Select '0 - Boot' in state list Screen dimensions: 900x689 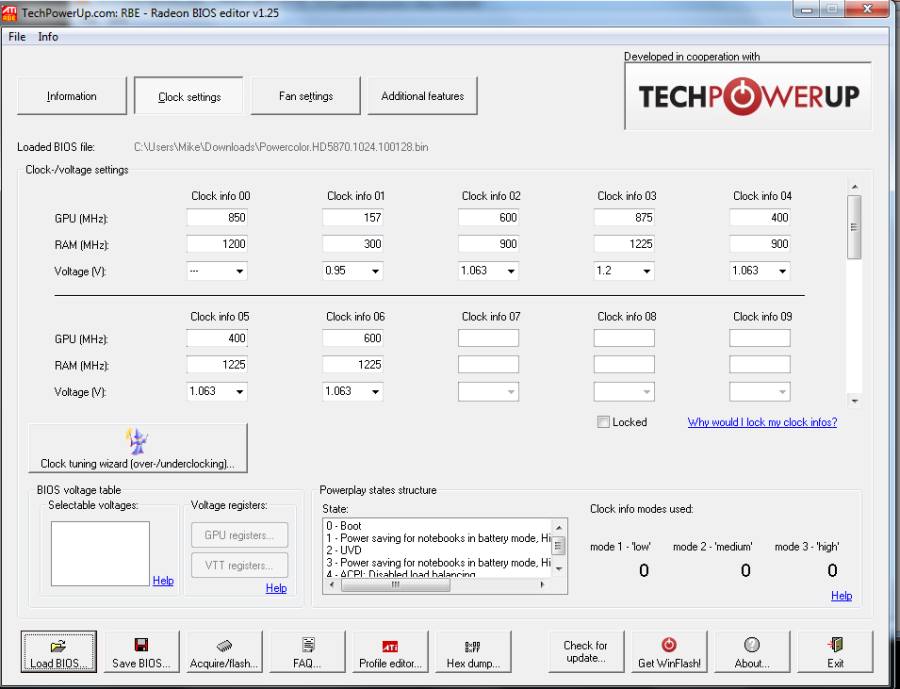[437, 526]
